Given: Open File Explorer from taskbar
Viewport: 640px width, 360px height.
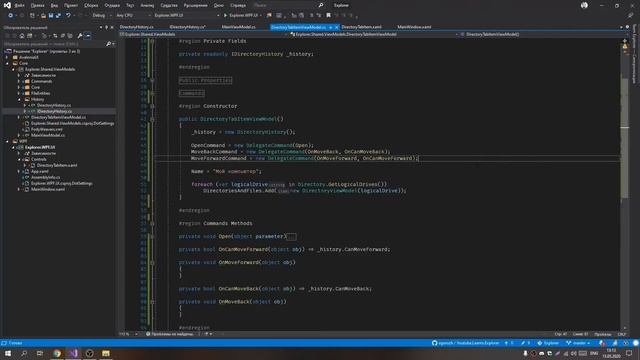Looking at the screenshot, I should [106, 353].
